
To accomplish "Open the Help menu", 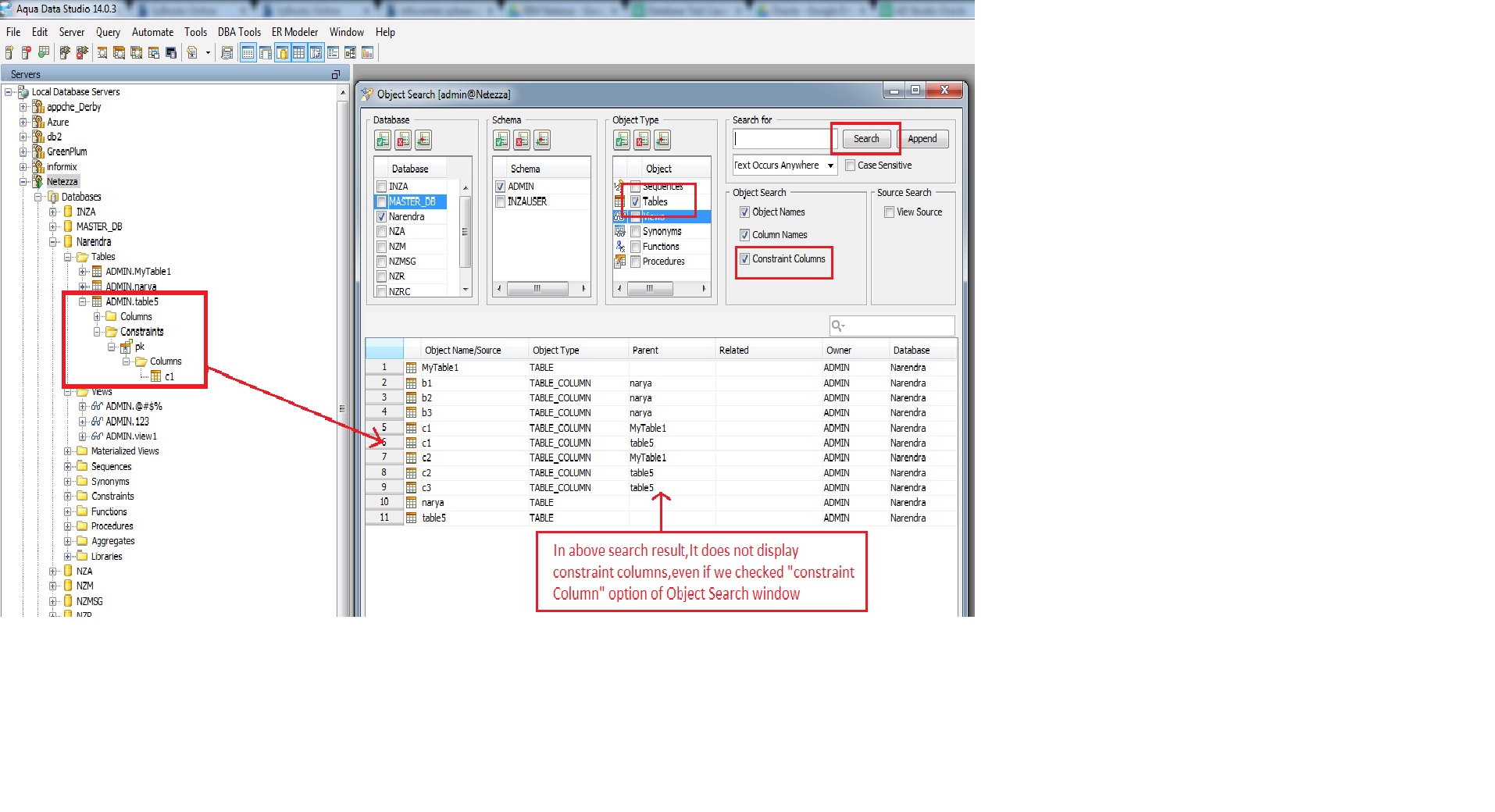I will pos(385,32).
